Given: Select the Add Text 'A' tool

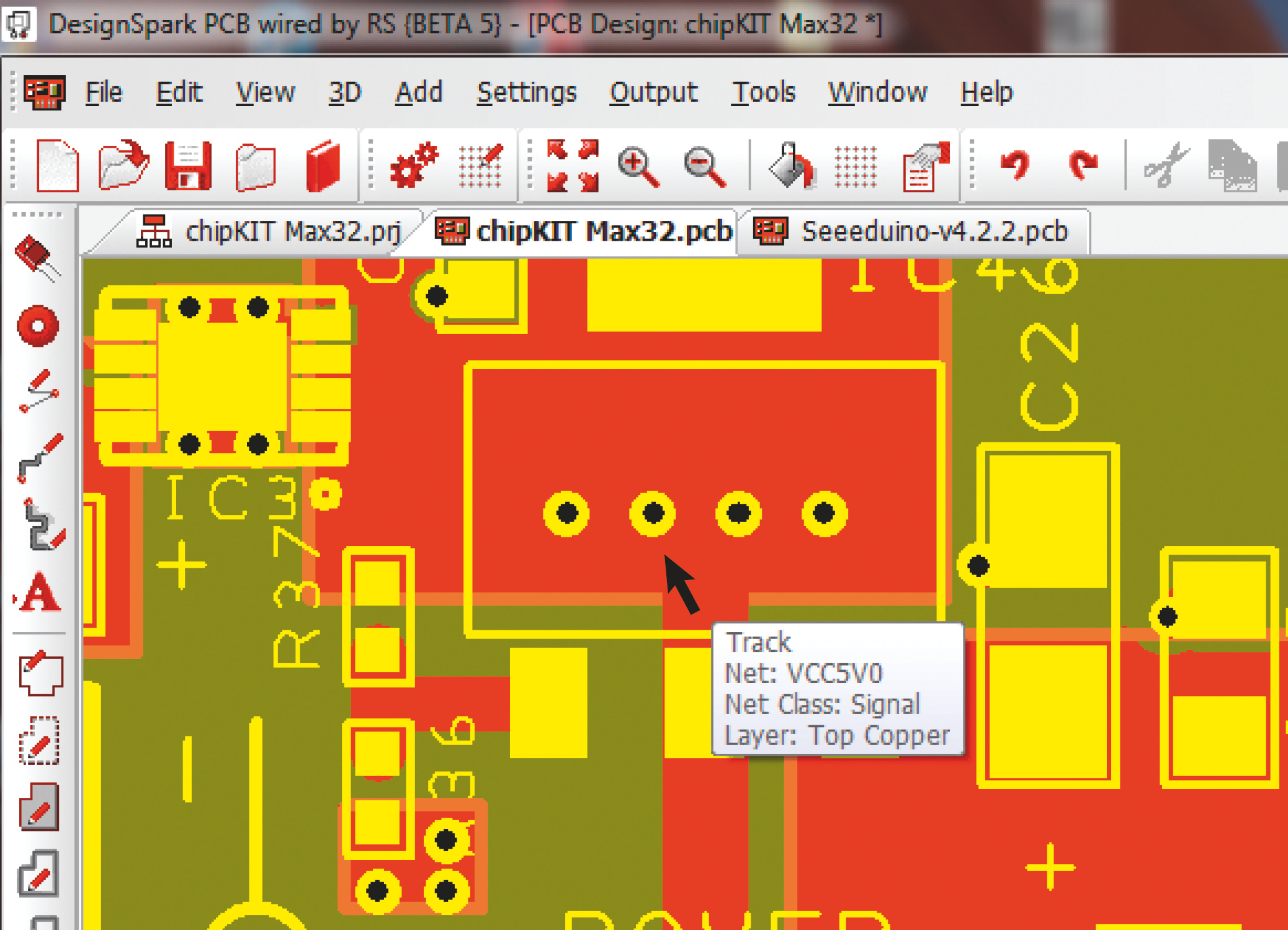Looking at the screenshot, I should click(39, 592).
